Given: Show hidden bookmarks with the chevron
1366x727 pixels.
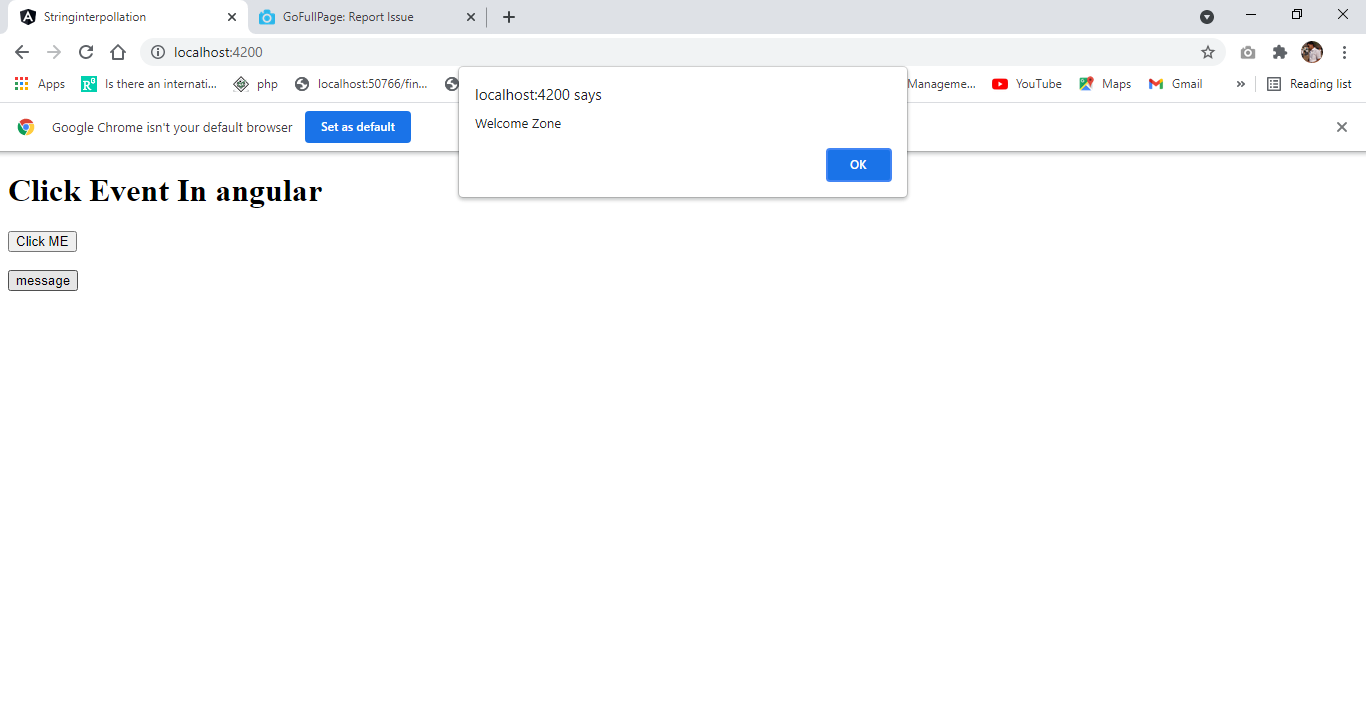Looking at the screenshot, I should point(1241,84).
